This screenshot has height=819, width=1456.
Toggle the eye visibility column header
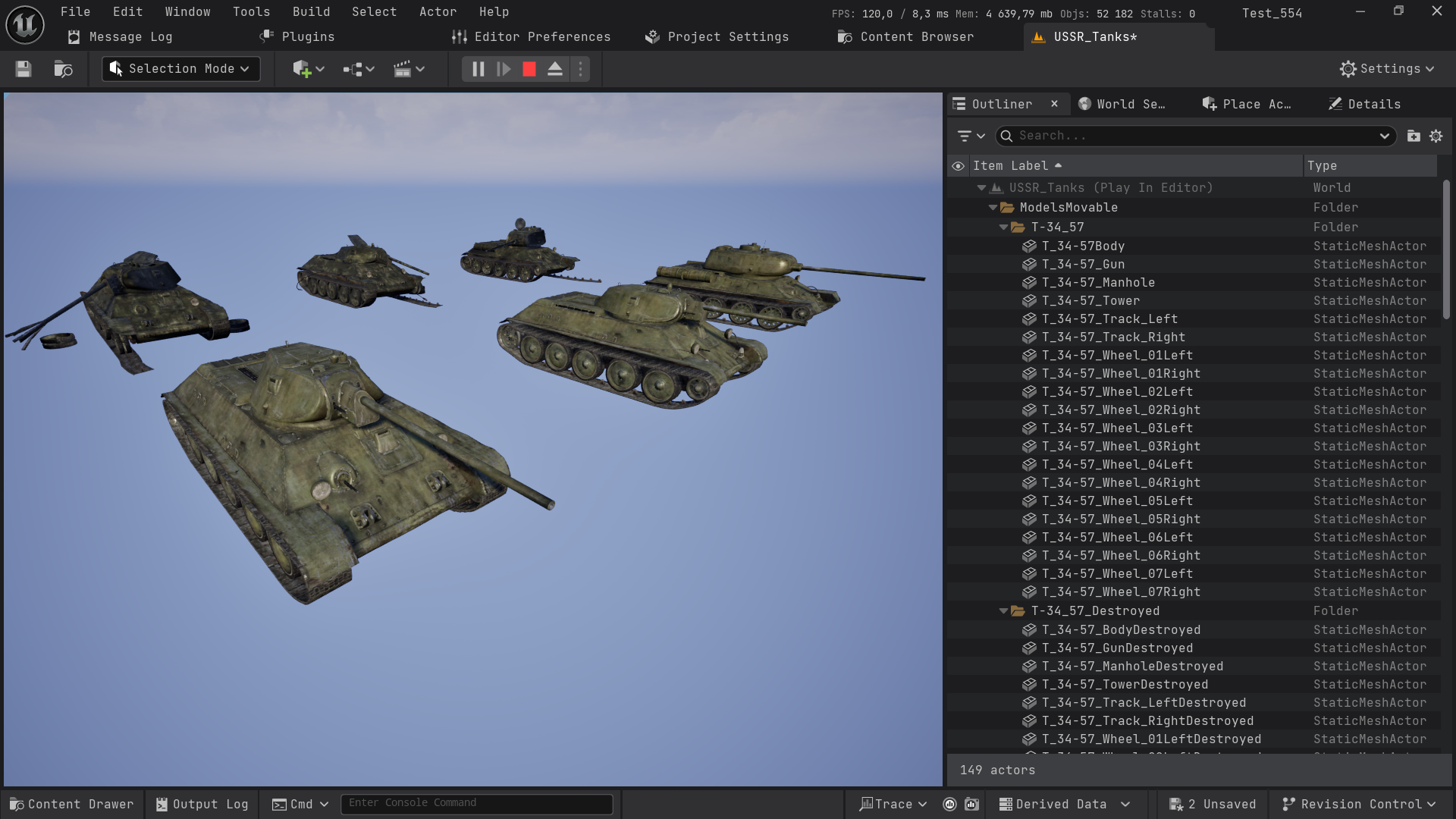tap(959, 166)
